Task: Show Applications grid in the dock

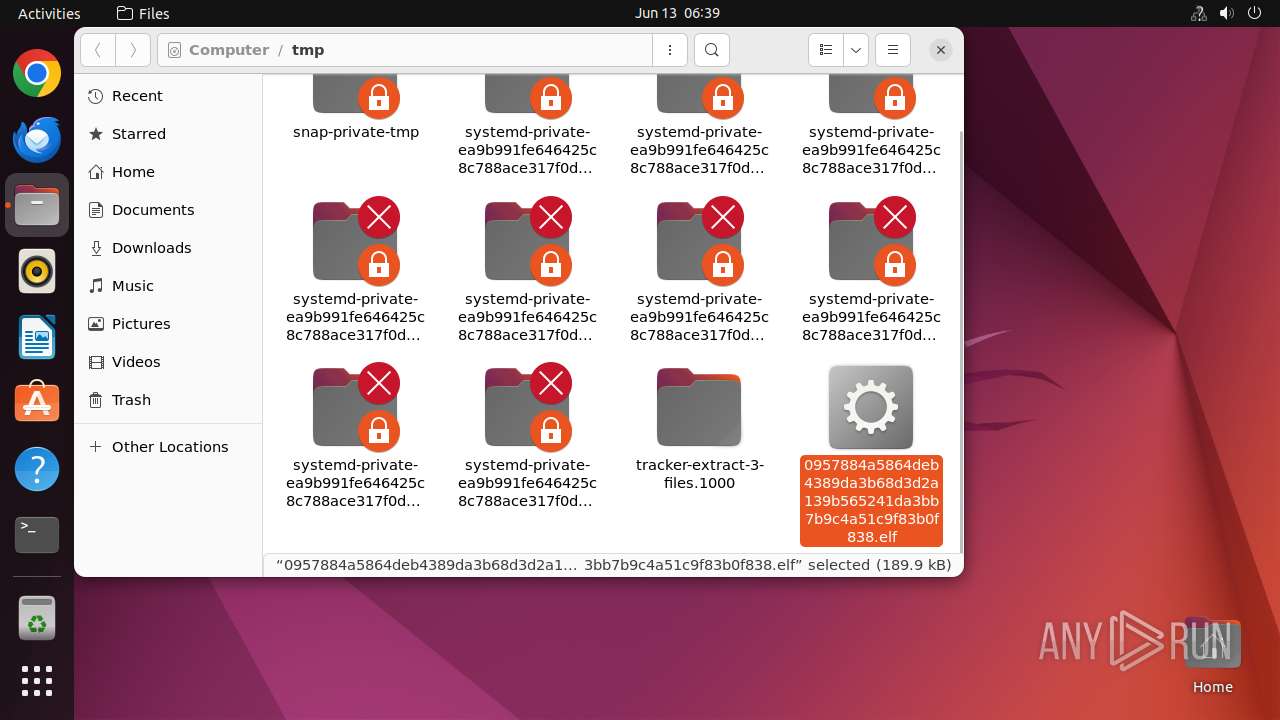Action: coord(37,681)
